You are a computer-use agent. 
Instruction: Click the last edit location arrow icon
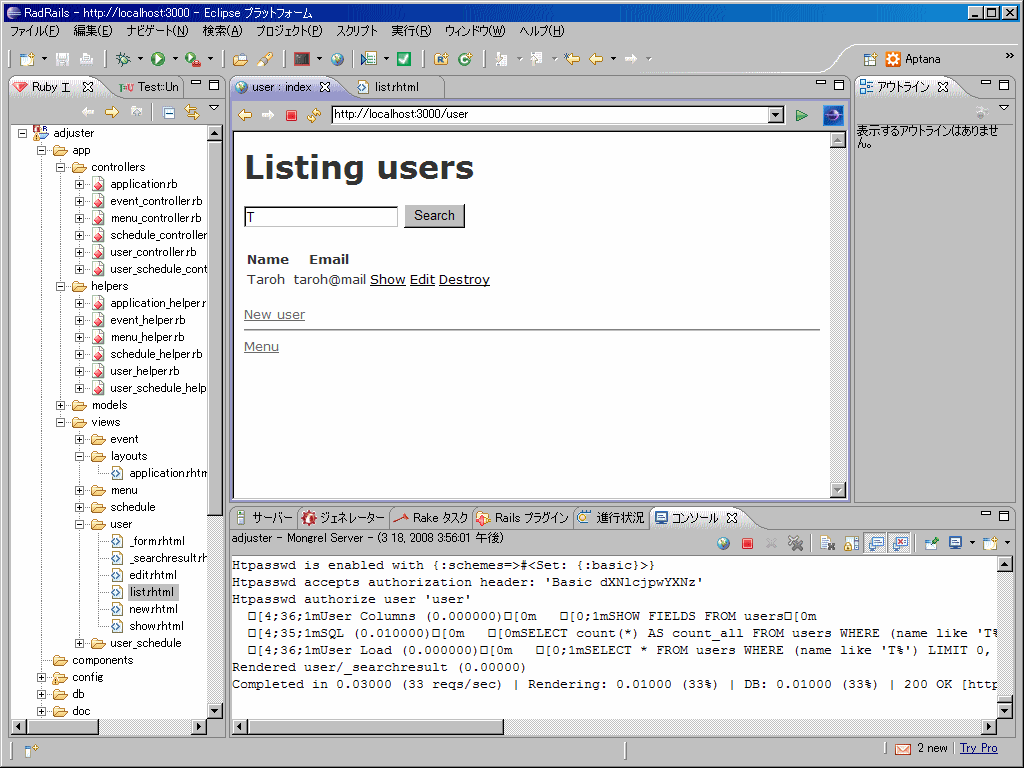tap(572, 59)
